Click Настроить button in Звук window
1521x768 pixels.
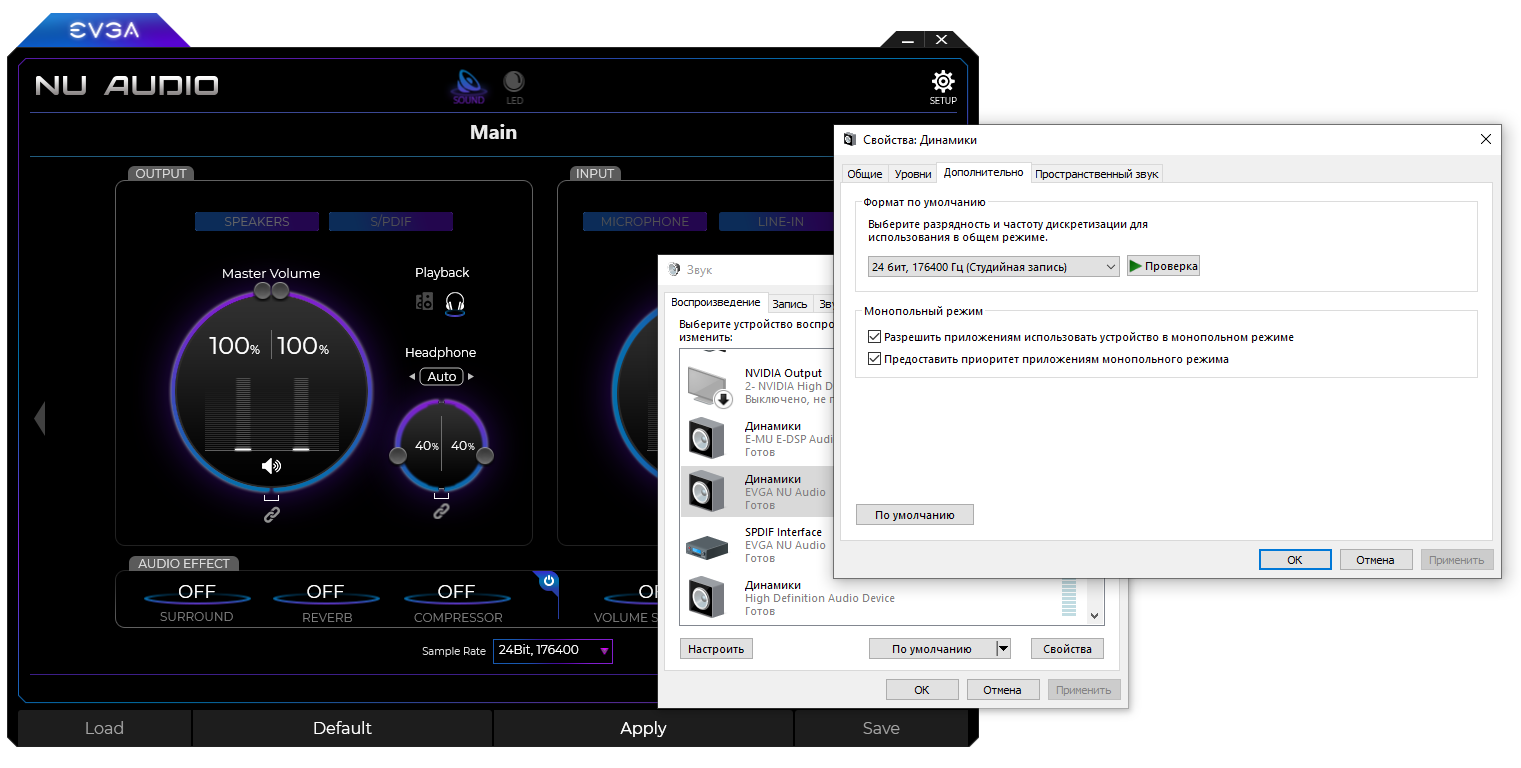[716, 649]
